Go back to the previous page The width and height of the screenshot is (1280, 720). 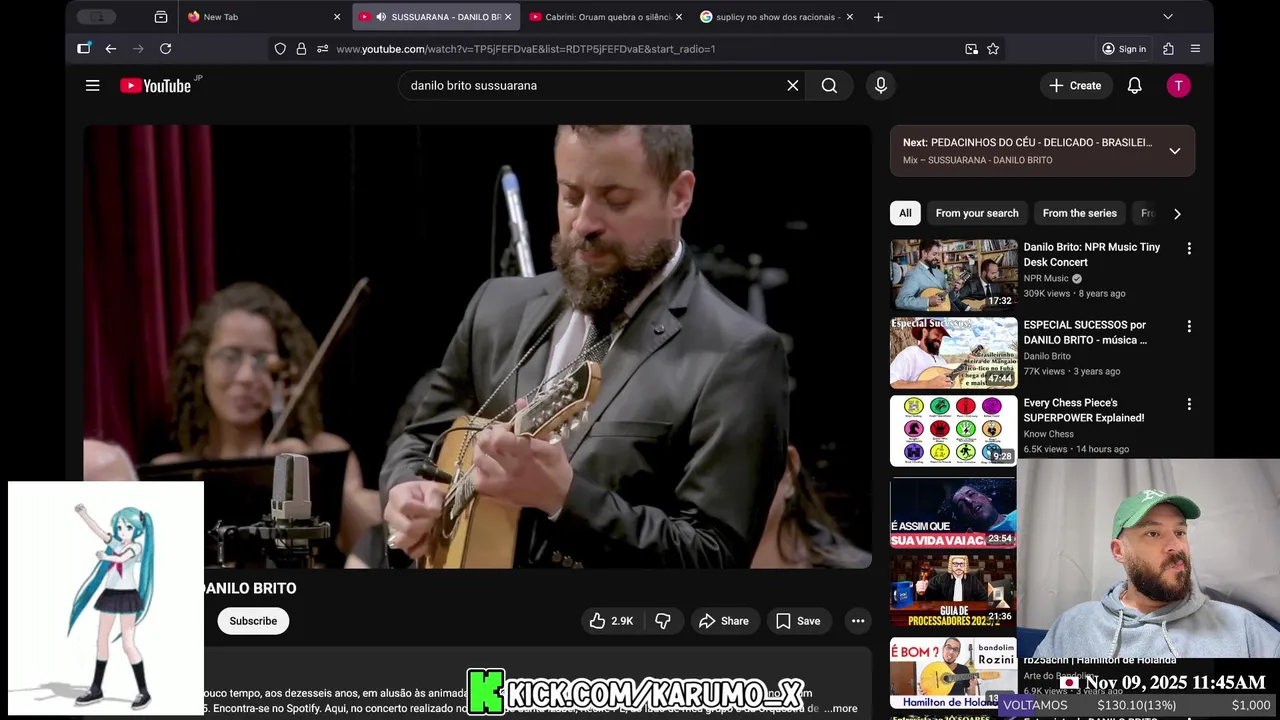(x=111, y=49)
